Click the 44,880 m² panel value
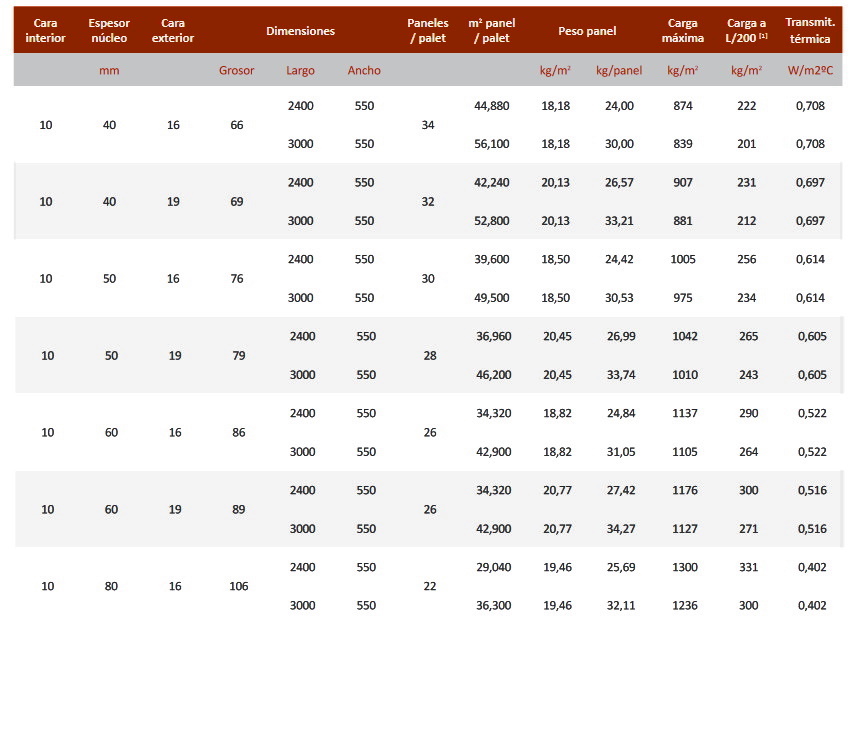Viewport: 859px width, 735px height. pyautogui.click(x=493, y=105)
